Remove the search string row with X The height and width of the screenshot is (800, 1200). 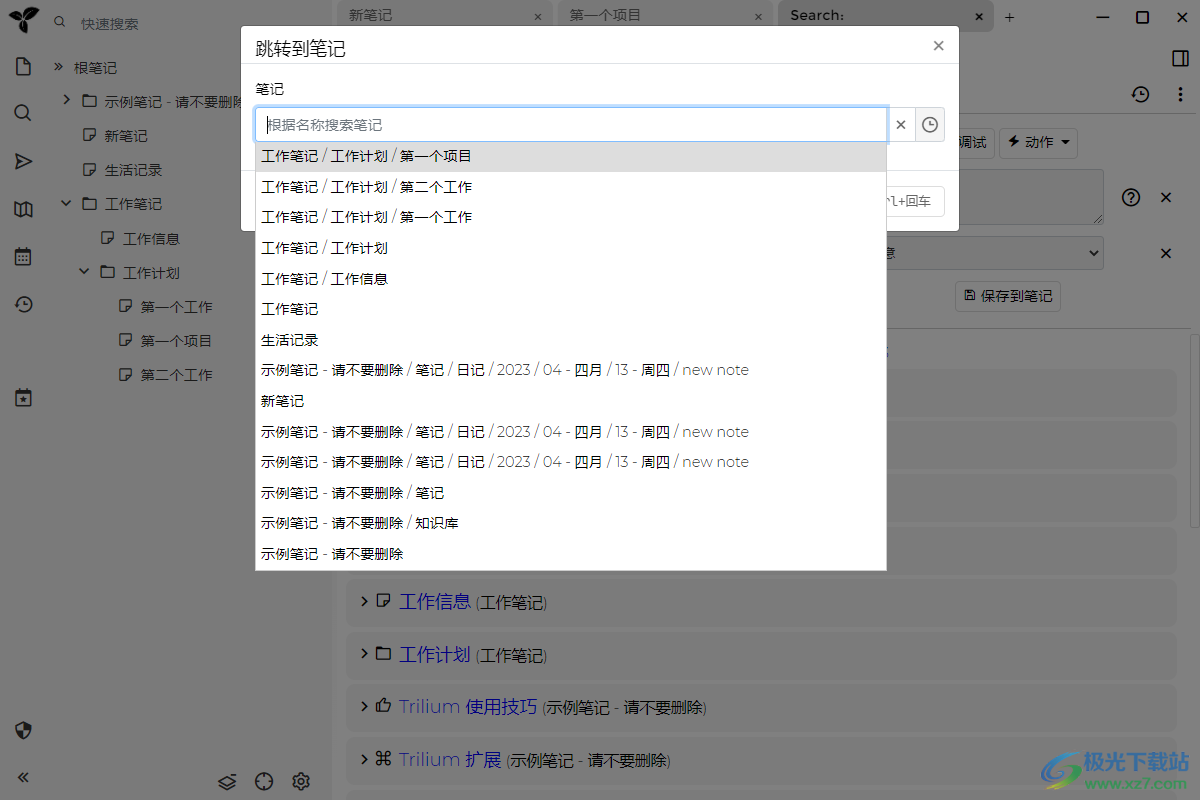(1166, 197)
